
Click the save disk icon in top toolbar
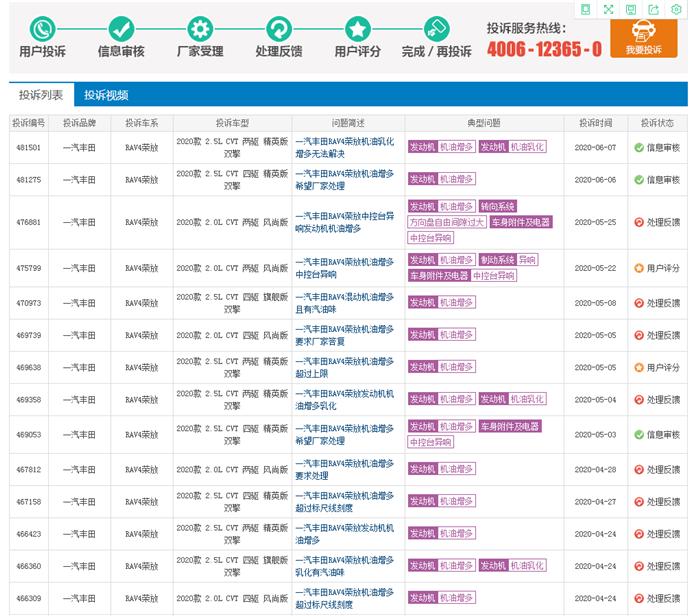pyautogui.click(x=631, y=9)
